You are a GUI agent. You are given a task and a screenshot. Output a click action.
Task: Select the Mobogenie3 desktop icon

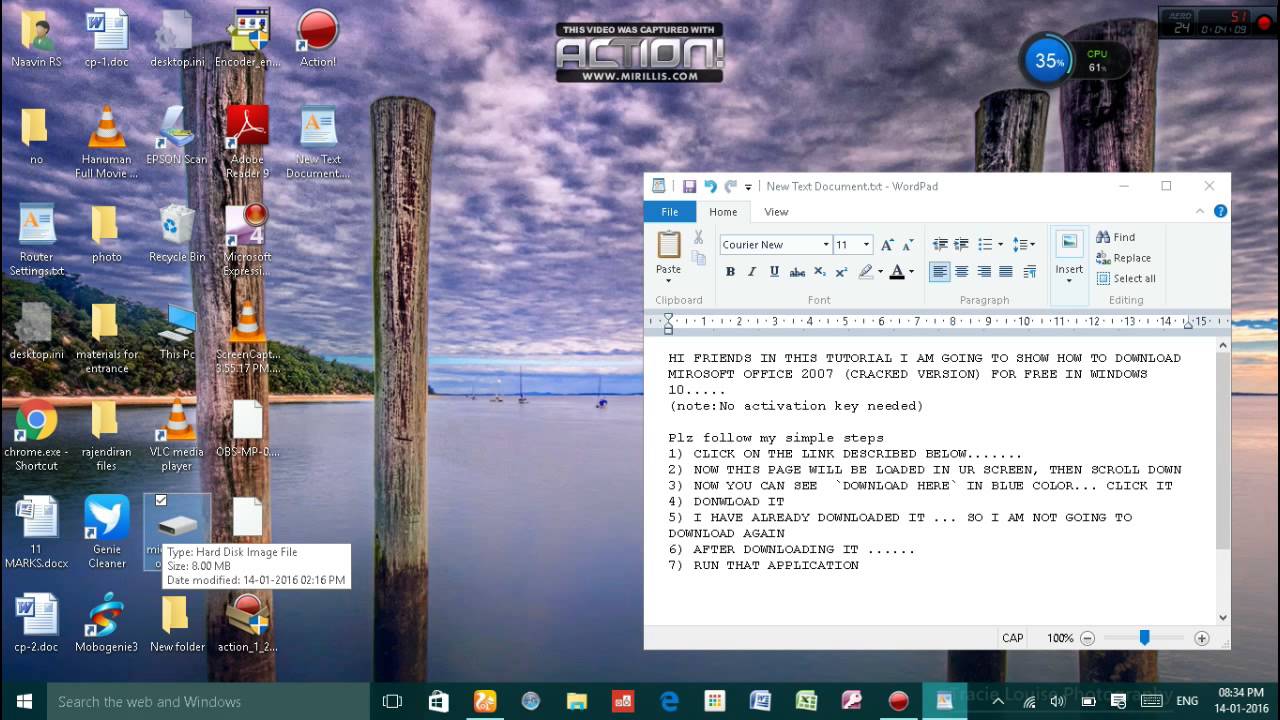point(106,623)
